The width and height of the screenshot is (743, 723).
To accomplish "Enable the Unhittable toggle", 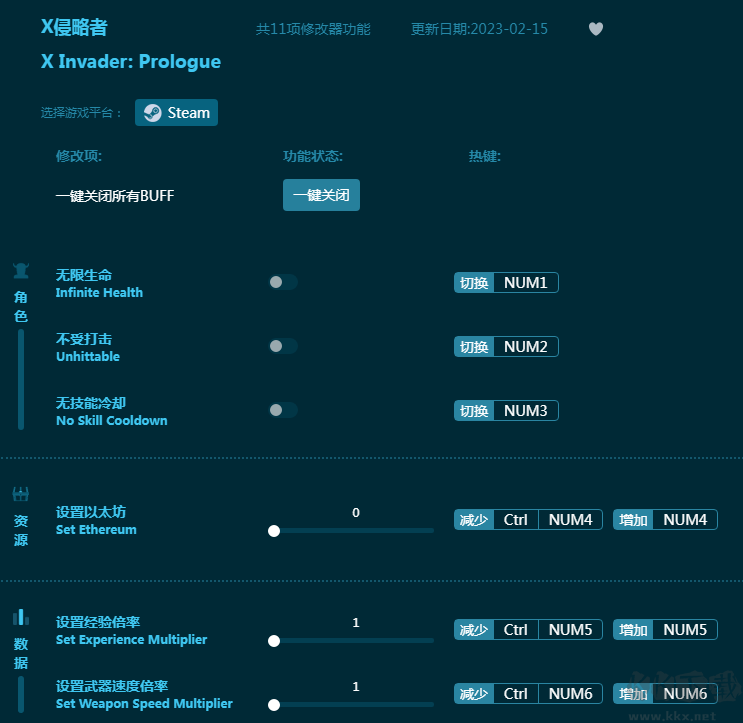I will coord(283,346).
